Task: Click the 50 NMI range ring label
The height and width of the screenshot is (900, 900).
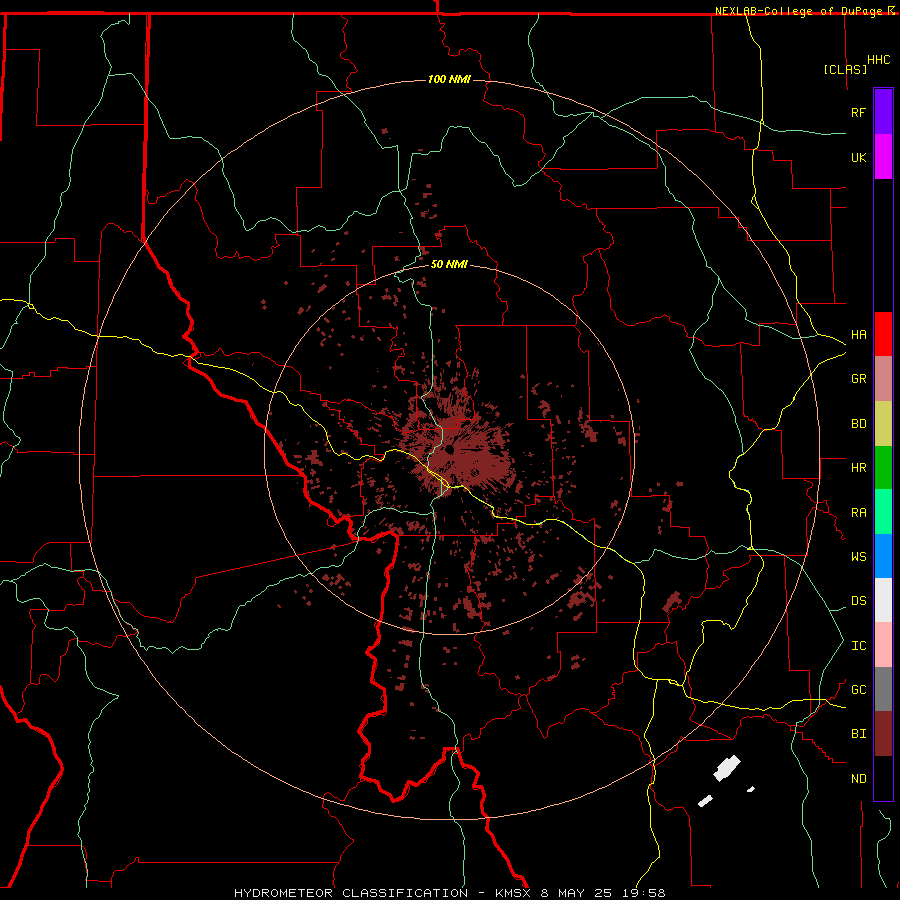Action: click(x=449, y=264)
